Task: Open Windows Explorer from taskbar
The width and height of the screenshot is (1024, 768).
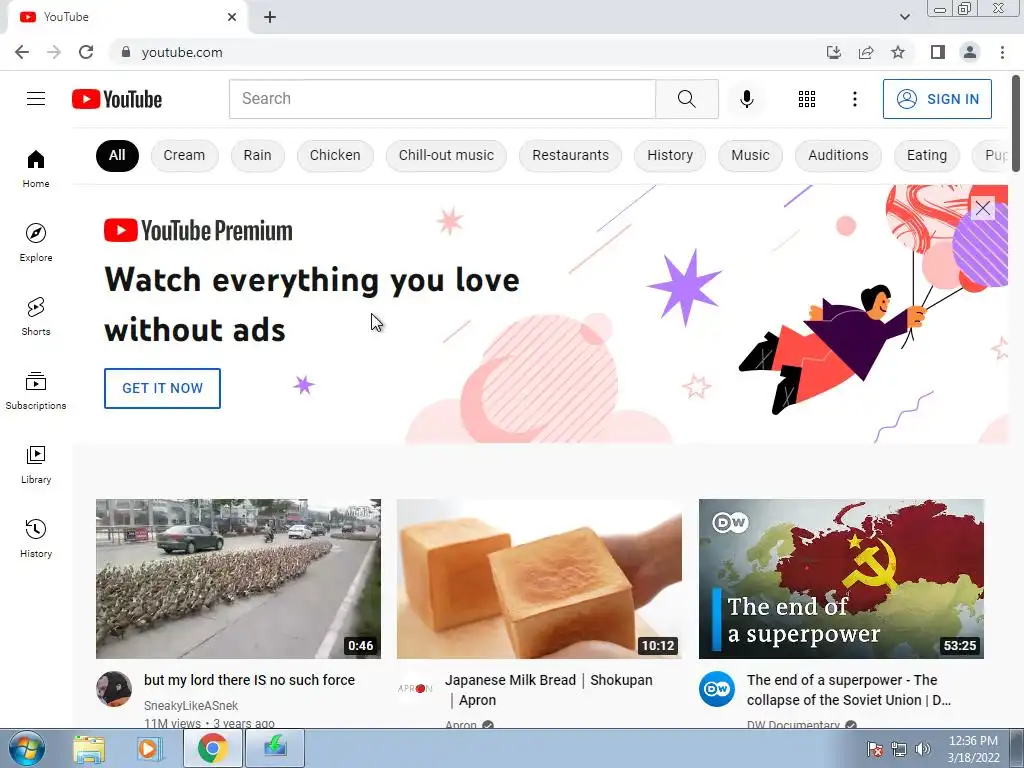Action: [89, 748]
